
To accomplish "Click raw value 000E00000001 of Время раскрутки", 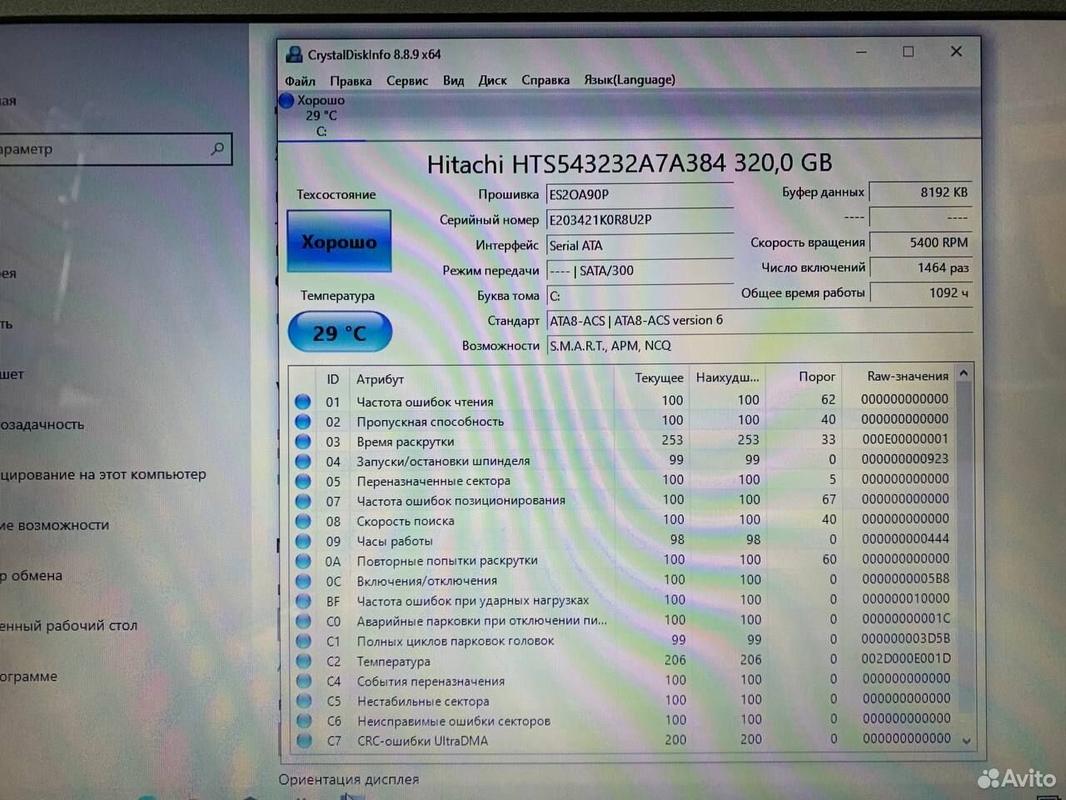I will tap(905, 439).
